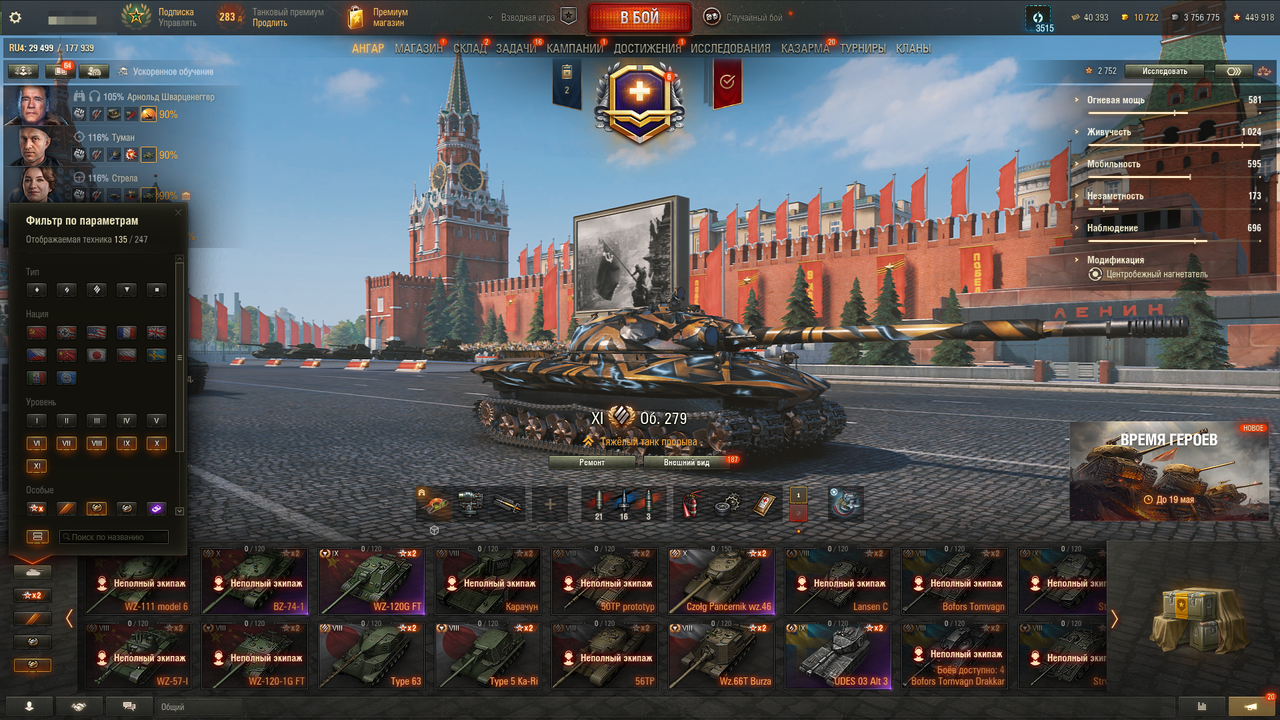Screen dimensions: 1280x720
Task: Show next tanks with carousel right arrow
Action: (1114, 619)
